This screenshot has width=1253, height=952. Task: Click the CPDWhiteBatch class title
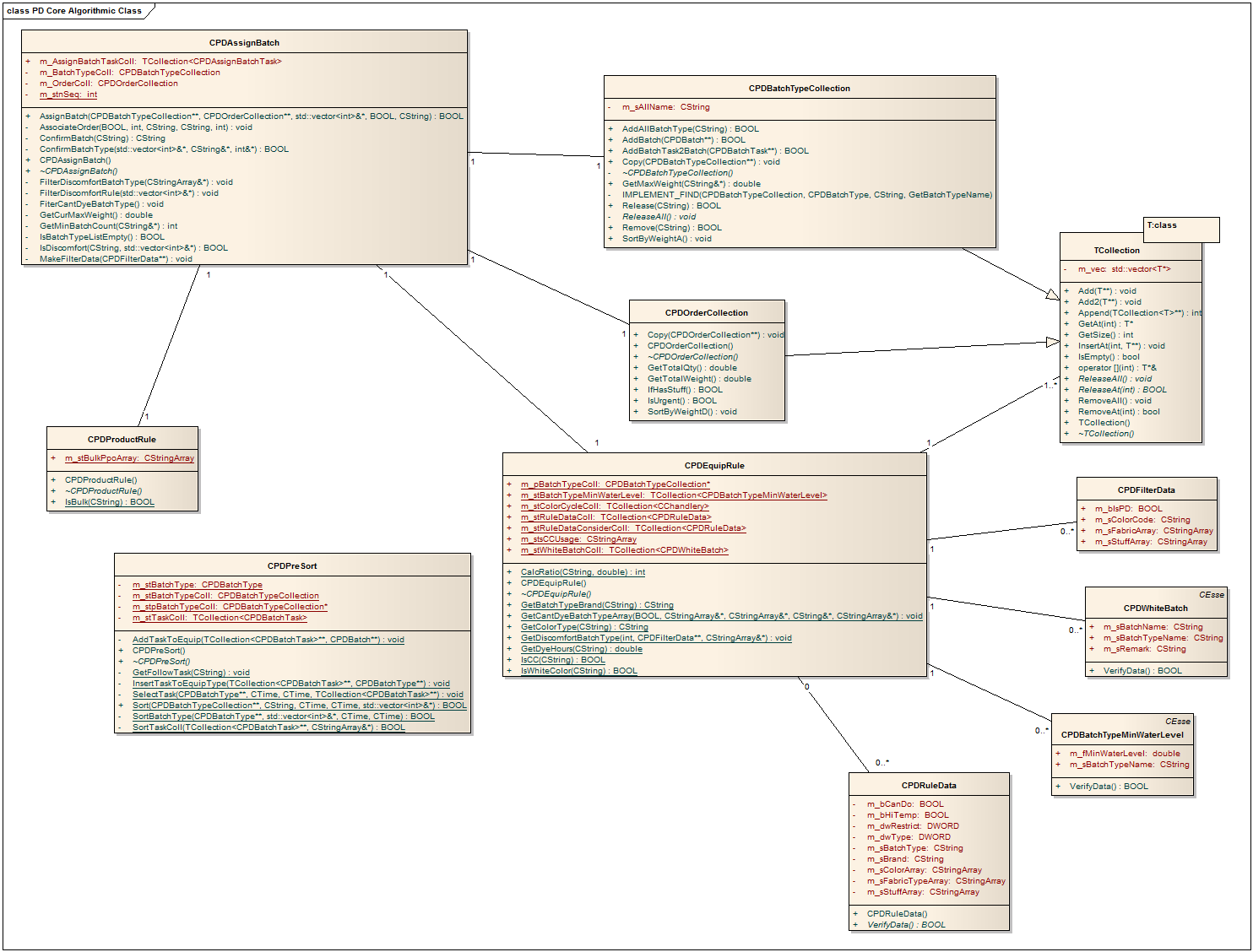pyautogui.click(x=1155, y=609)
